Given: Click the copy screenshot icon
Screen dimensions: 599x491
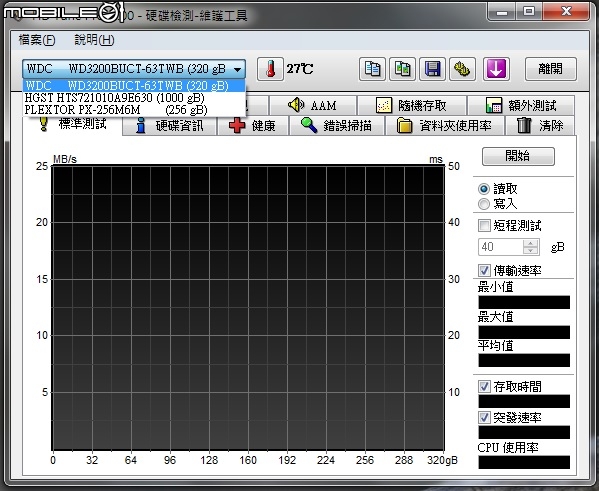Looking at the screenshot, I should tap(402, 69).
